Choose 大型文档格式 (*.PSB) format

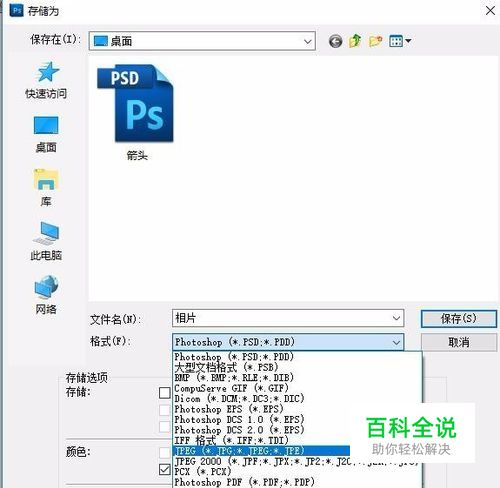point(297,367)
